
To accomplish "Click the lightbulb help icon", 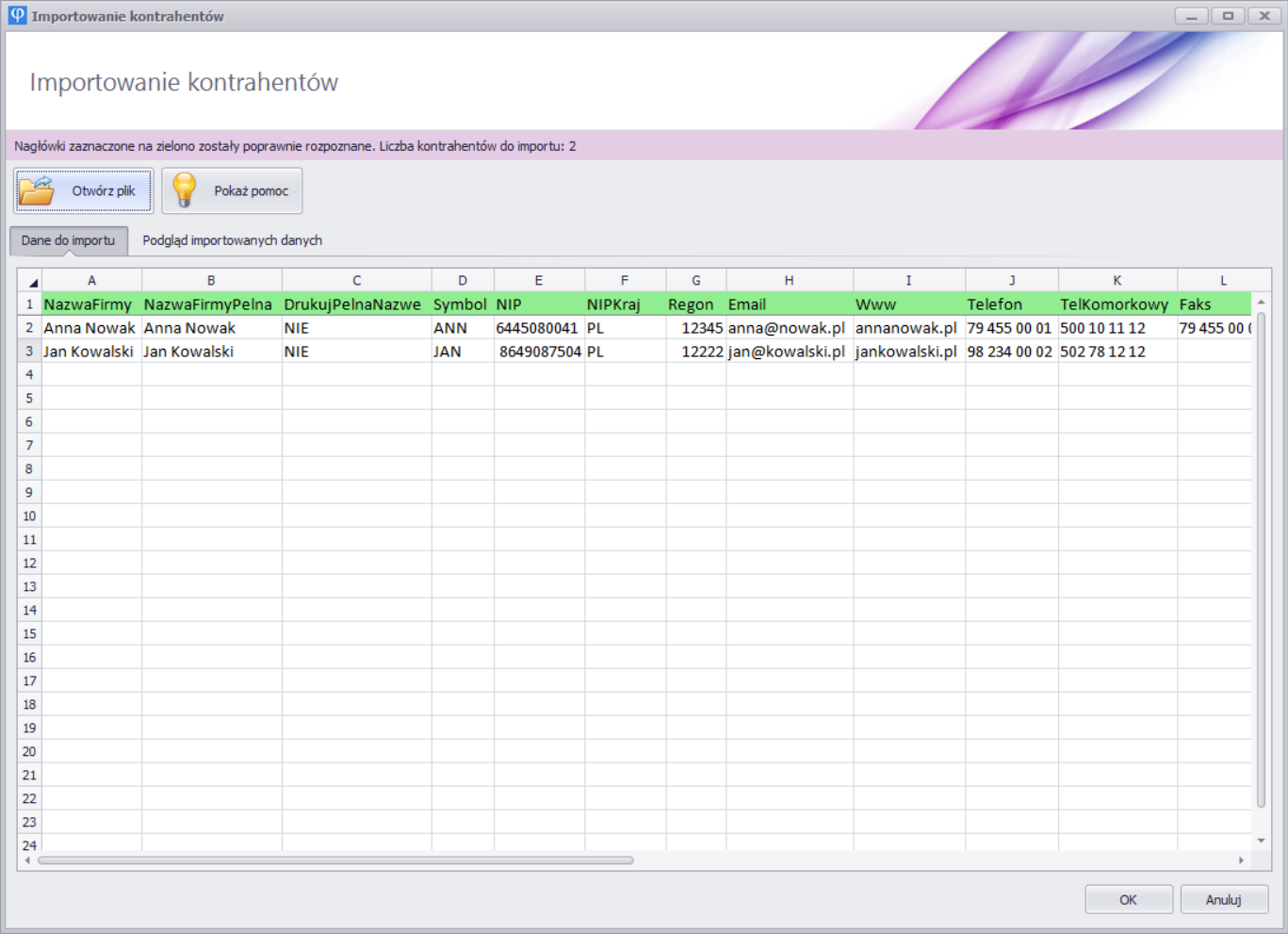I will point(185,190).
